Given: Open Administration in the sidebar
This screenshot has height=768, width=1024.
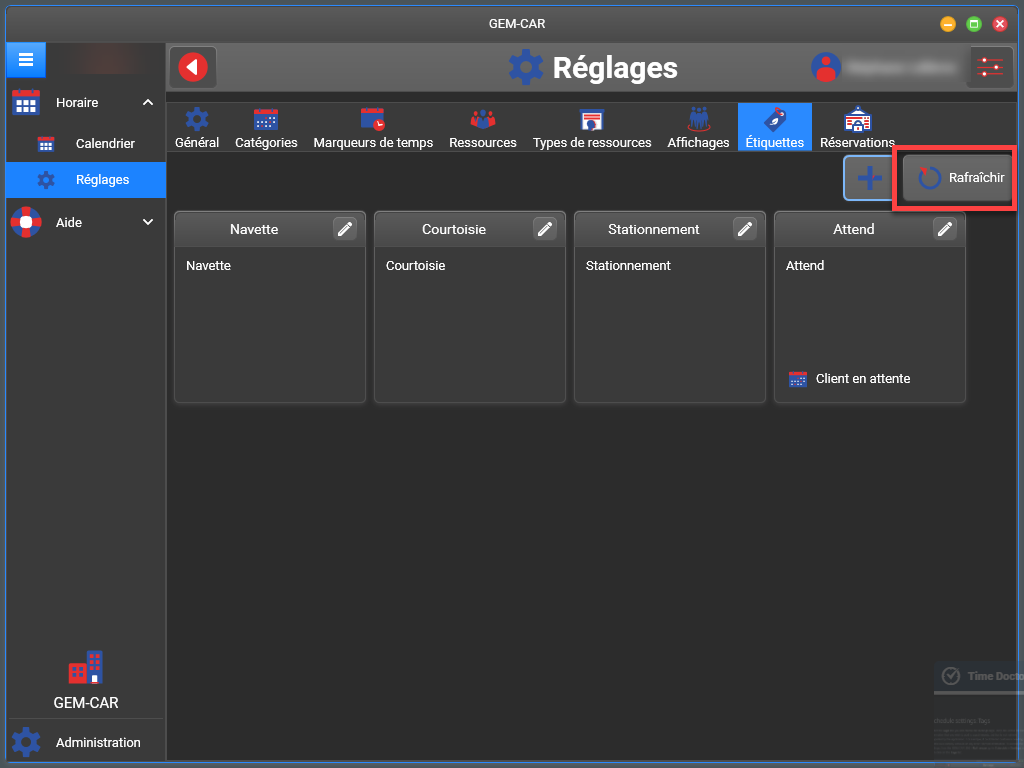Looking at the screenshot, I should coord(86,743).
